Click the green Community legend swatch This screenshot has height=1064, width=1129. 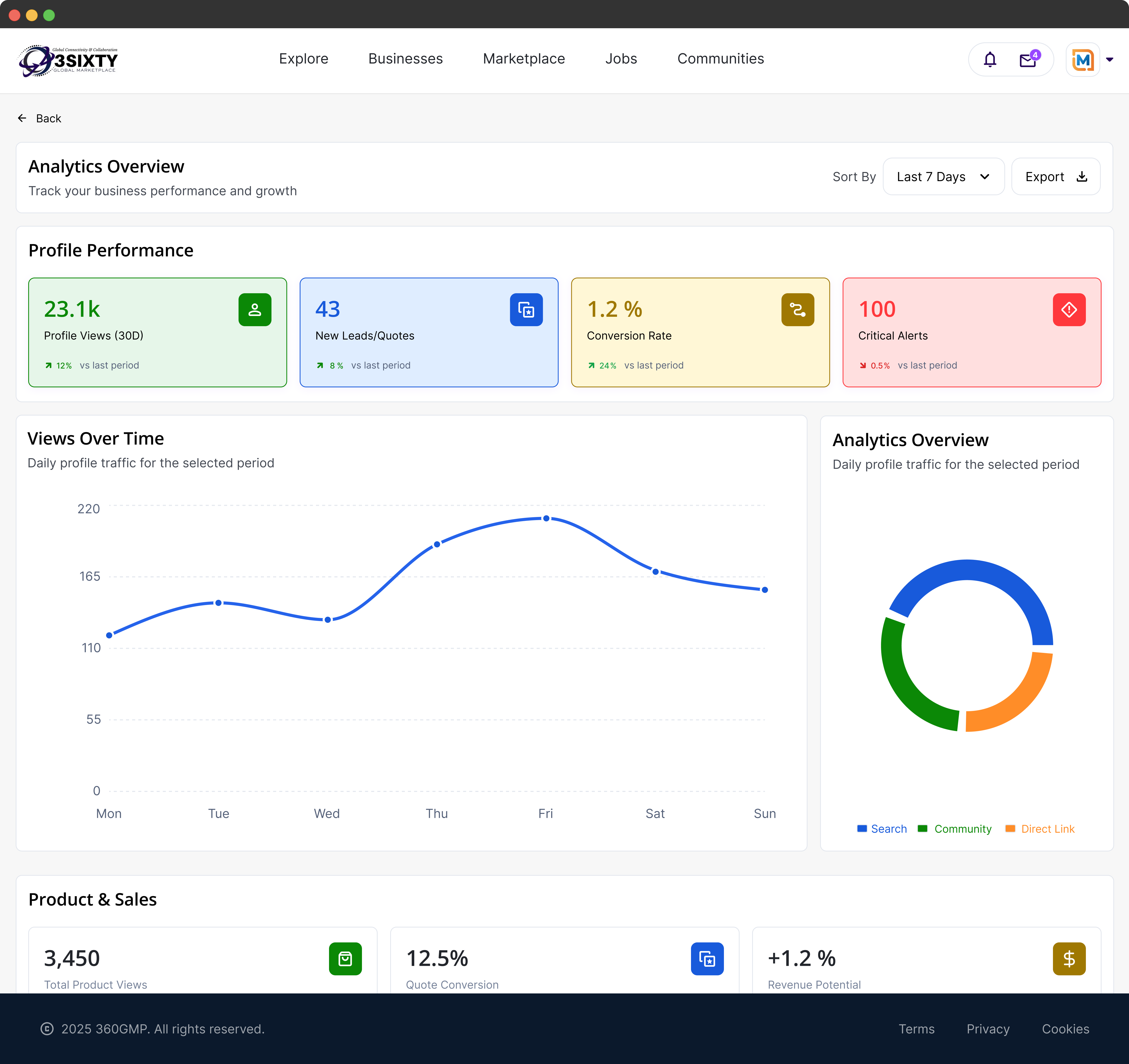coord(923,829)
